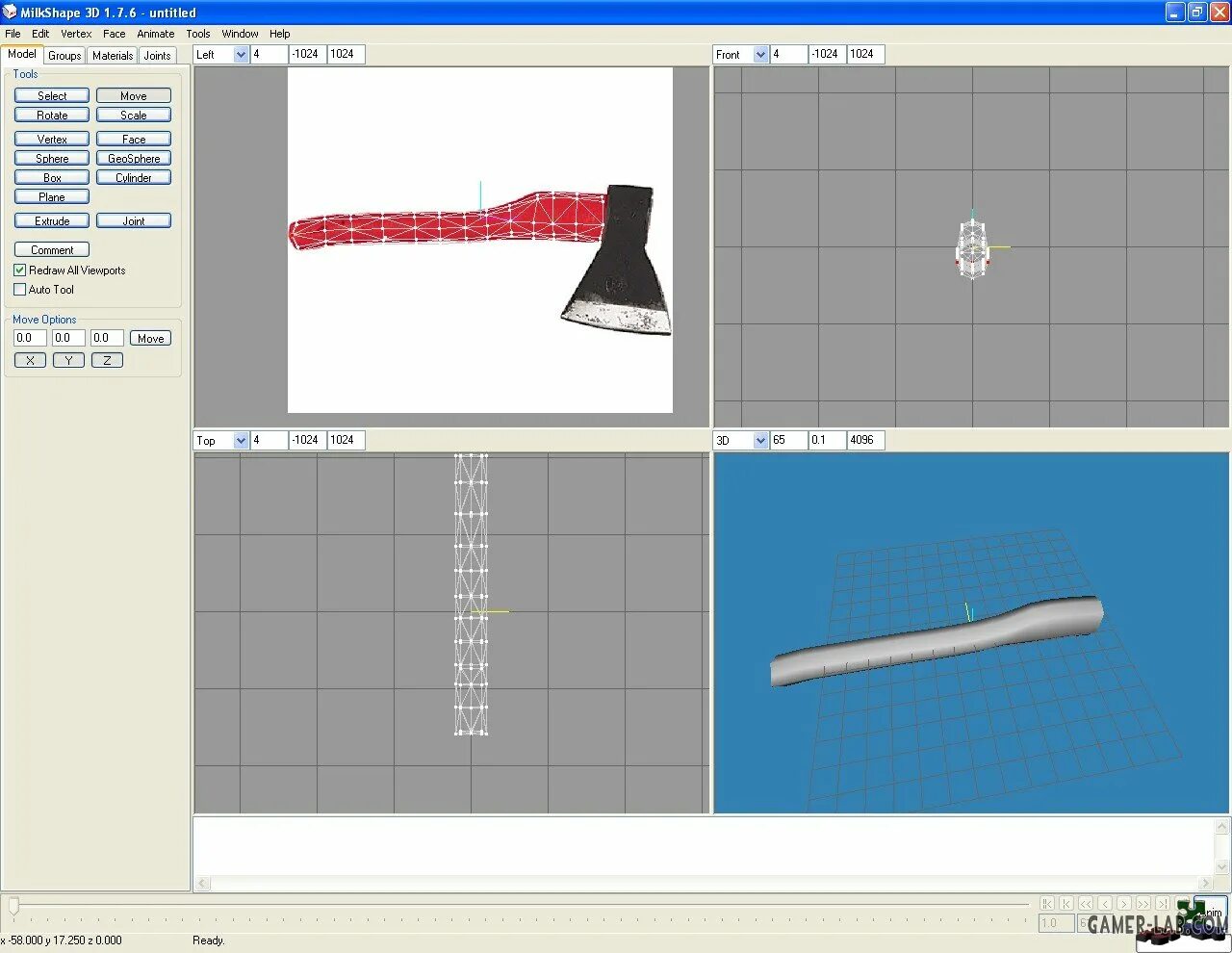This screenshot has width=1232, height=953.
Task: Jump to first frame in animation controls
Action: coord(1047,903)
